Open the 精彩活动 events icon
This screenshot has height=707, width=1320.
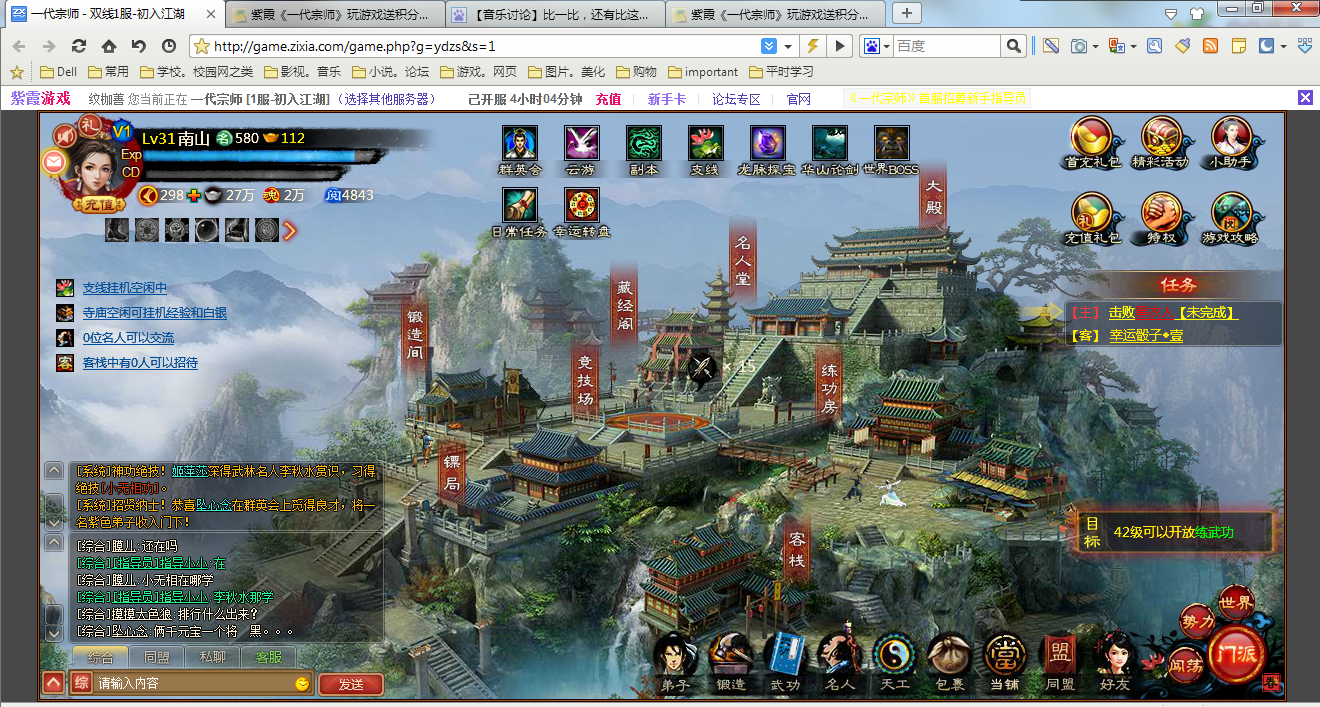click(x=1160, y=142)
